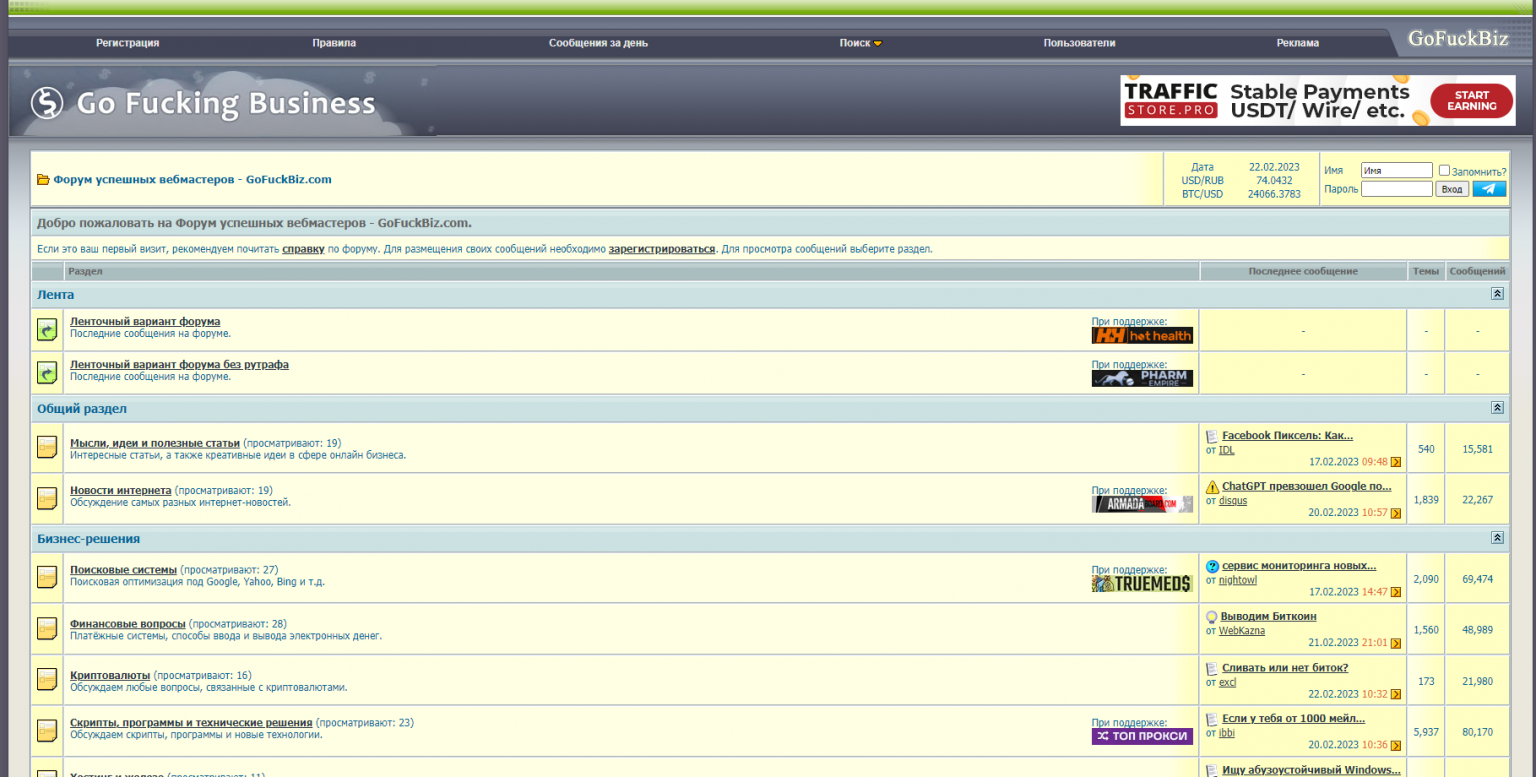Click the Telegram login icon button
The height and width of the screenshot is (777, 1536).
[1489, 189]
